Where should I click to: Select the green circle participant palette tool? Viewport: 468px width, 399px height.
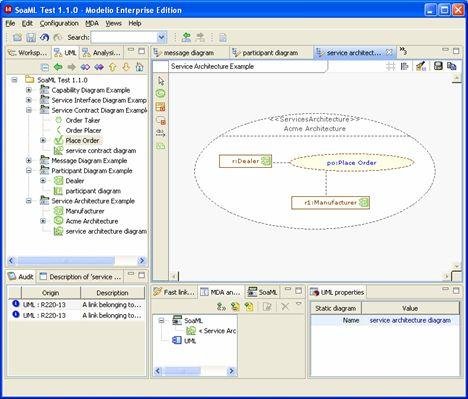click(161, 94)
